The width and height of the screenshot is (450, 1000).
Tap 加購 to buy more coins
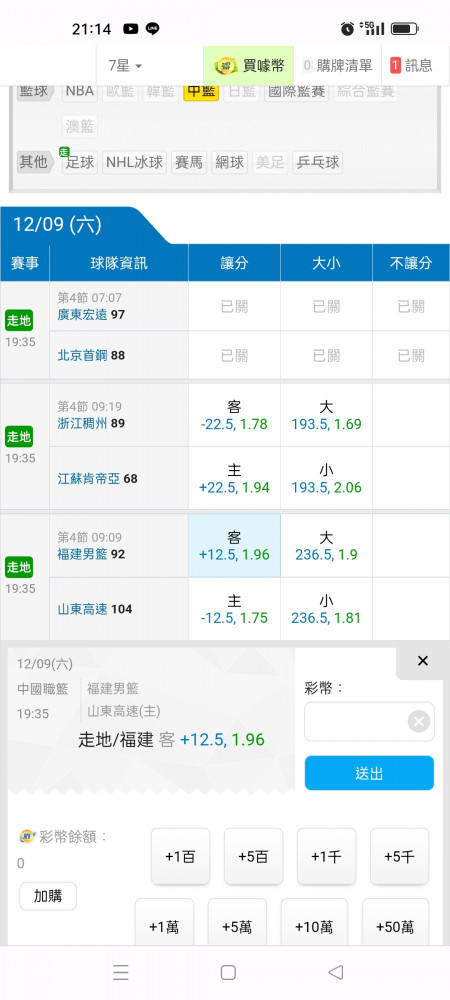pyautogui.click(x=48, y=896)
